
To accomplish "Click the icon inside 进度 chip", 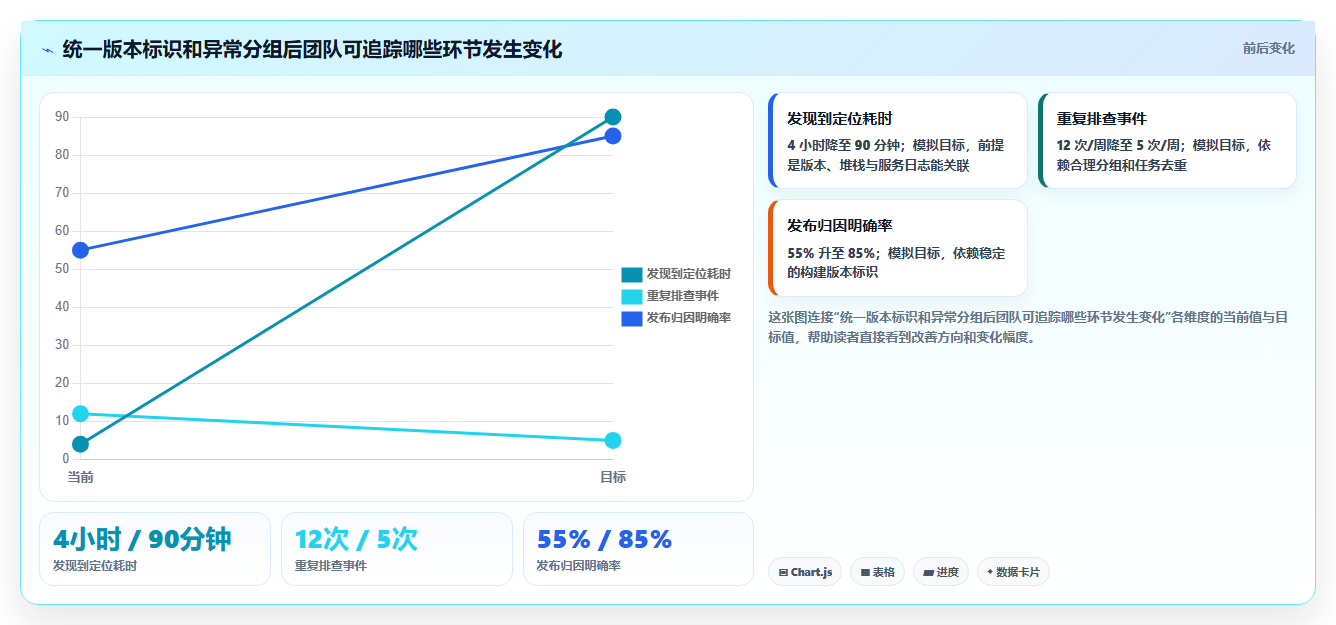I will click(x=928, y=573).
